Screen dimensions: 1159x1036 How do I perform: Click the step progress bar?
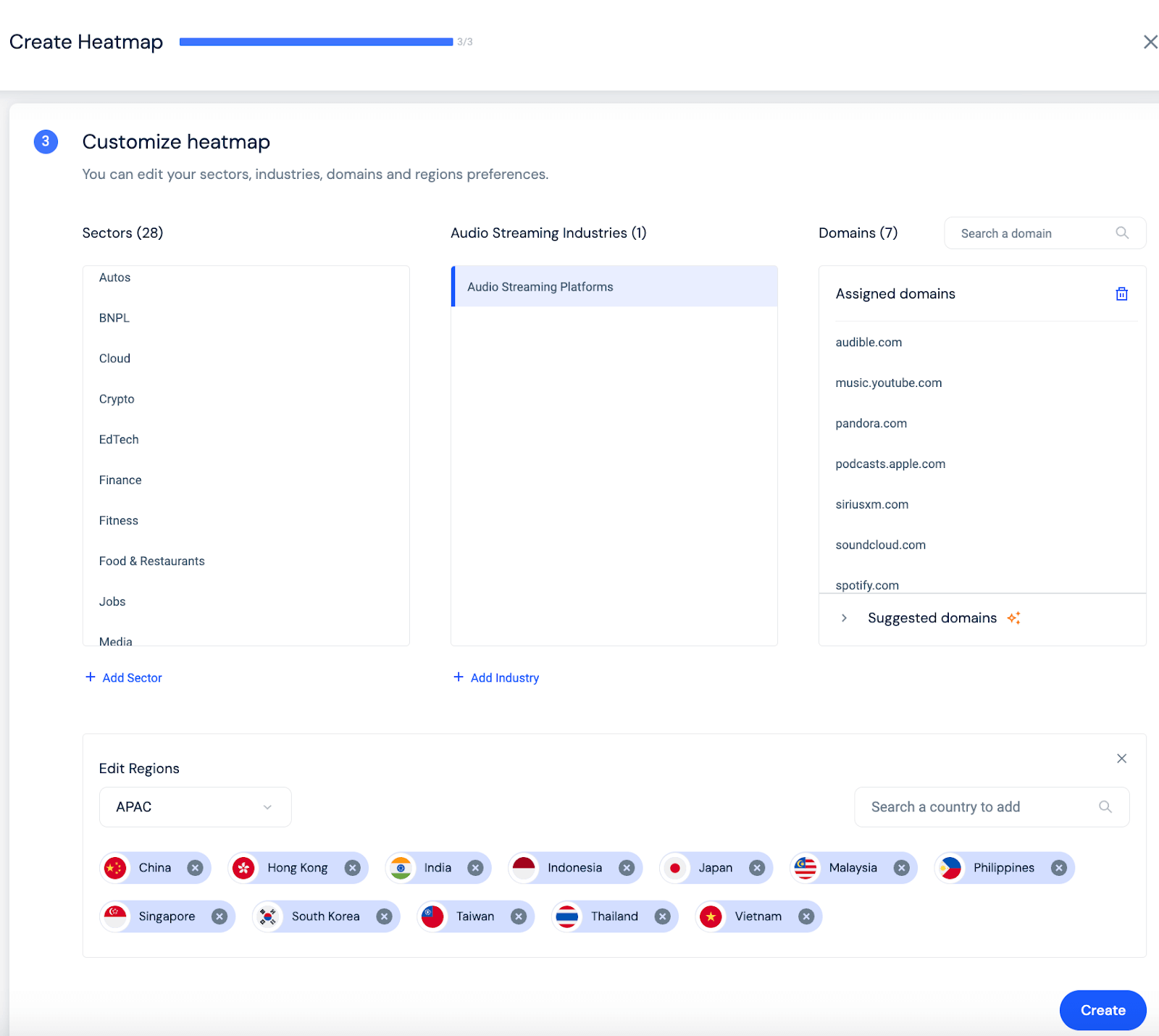point(316,42)
